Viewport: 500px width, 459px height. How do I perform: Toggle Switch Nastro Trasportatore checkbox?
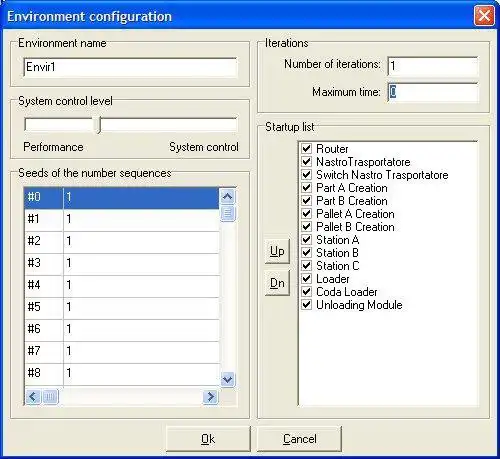(306, 174)
